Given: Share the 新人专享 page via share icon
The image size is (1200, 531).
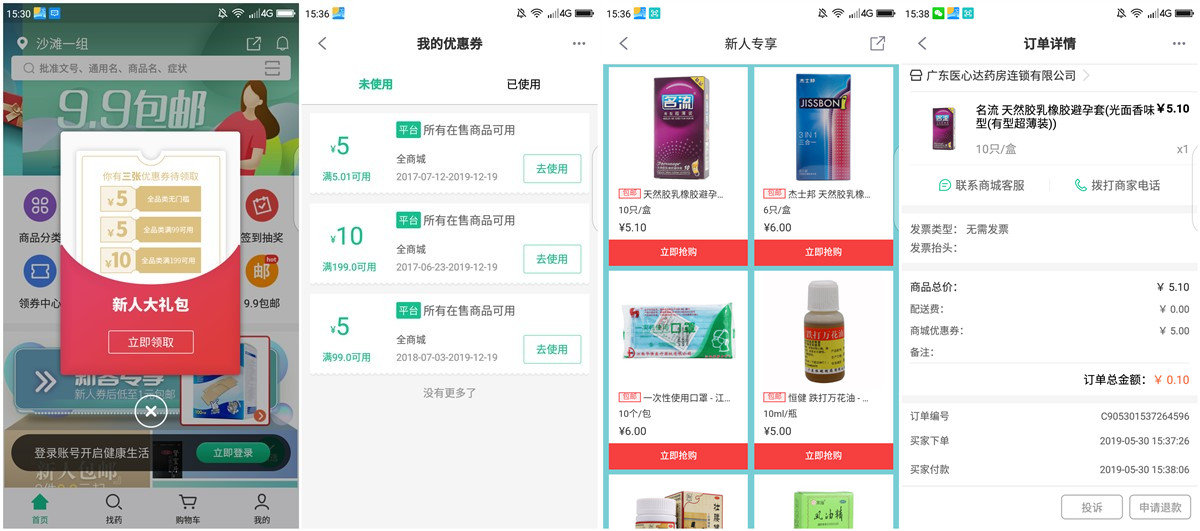Looking at the screenshot, I should coord(877,44).
